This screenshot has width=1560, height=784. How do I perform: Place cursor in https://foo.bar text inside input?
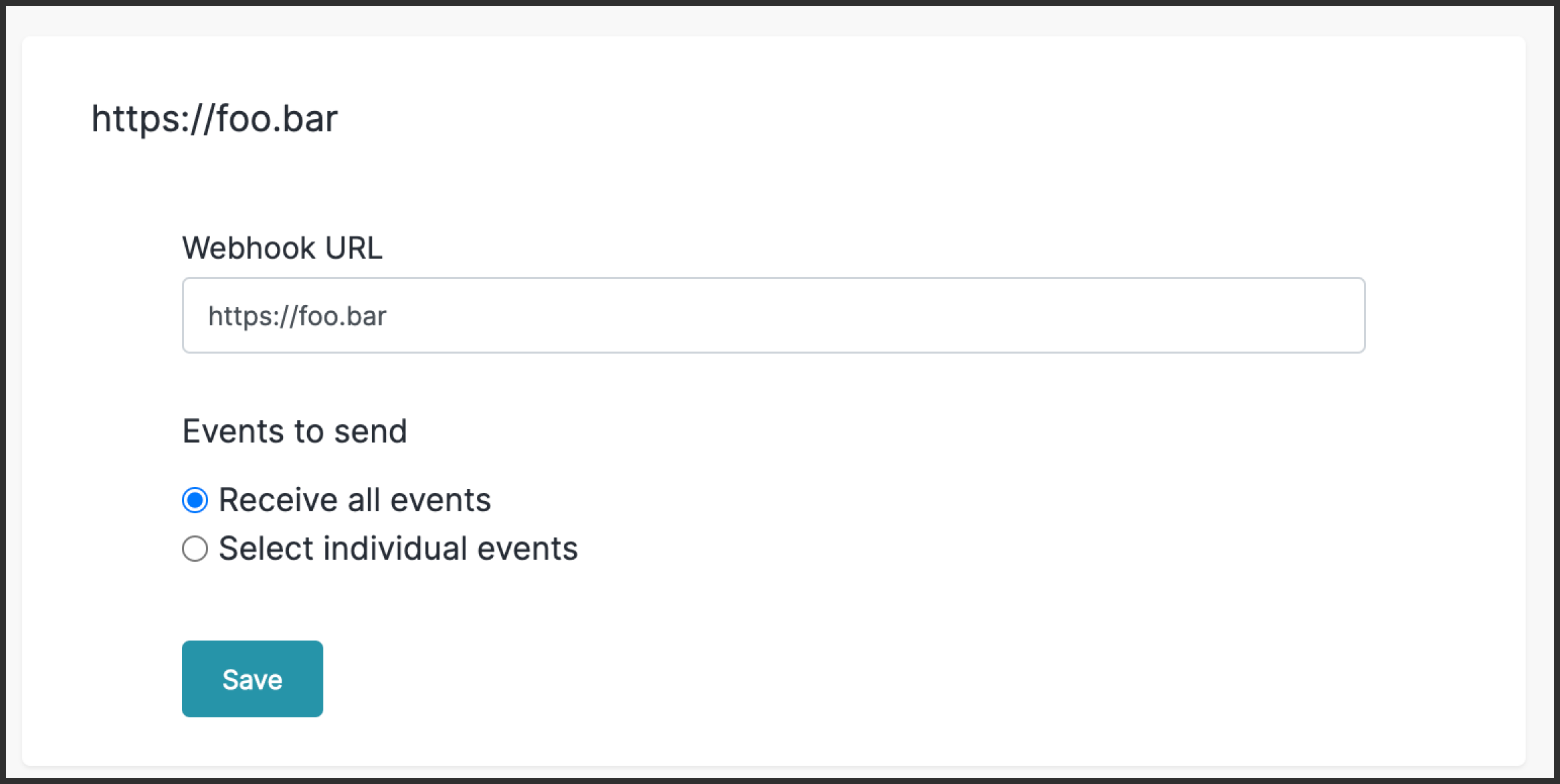pyautogui.click(x=297, y=316)
